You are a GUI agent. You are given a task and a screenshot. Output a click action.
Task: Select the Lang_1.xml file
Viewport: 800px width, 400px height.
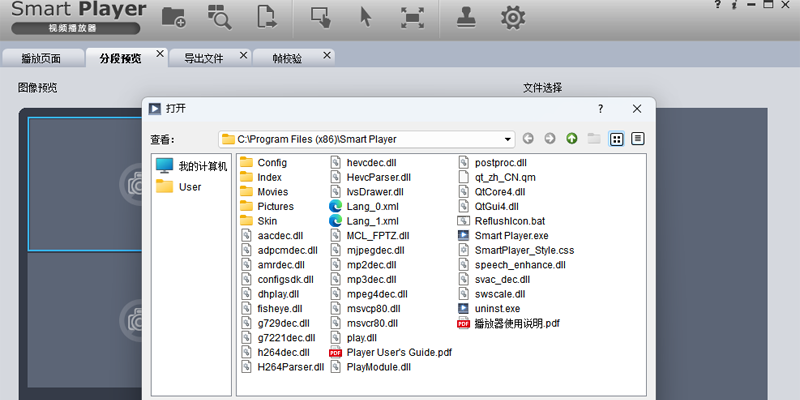point(364,221)
